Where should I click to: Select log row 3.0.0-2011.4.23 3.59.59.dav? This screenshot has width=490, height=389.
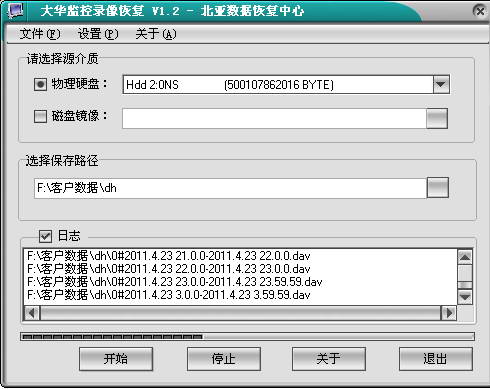pos(169,295)
